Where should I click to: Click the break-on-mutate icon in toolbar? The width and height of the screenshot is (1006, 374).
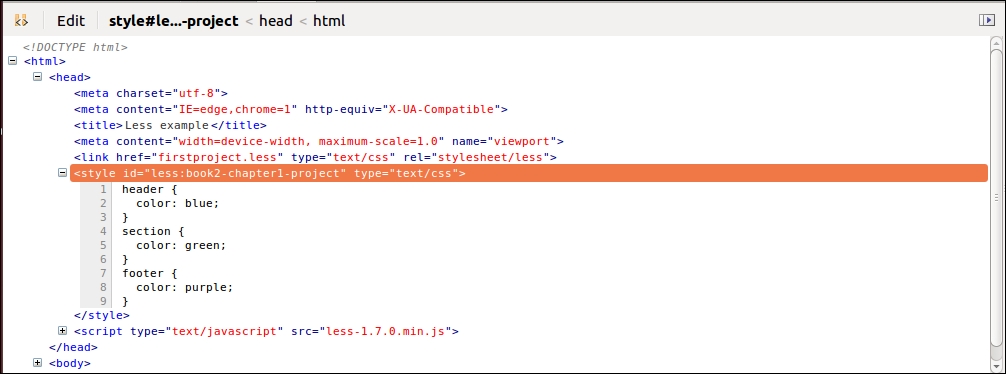(x=21, y=21)
